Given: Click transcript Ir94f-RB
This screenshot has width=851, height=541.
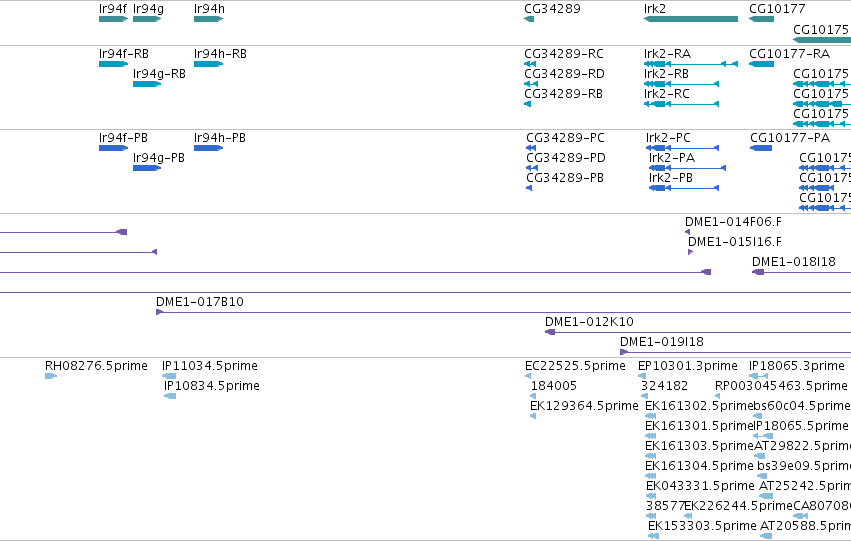Looking at the screenshot, I should tap(113, 64).
